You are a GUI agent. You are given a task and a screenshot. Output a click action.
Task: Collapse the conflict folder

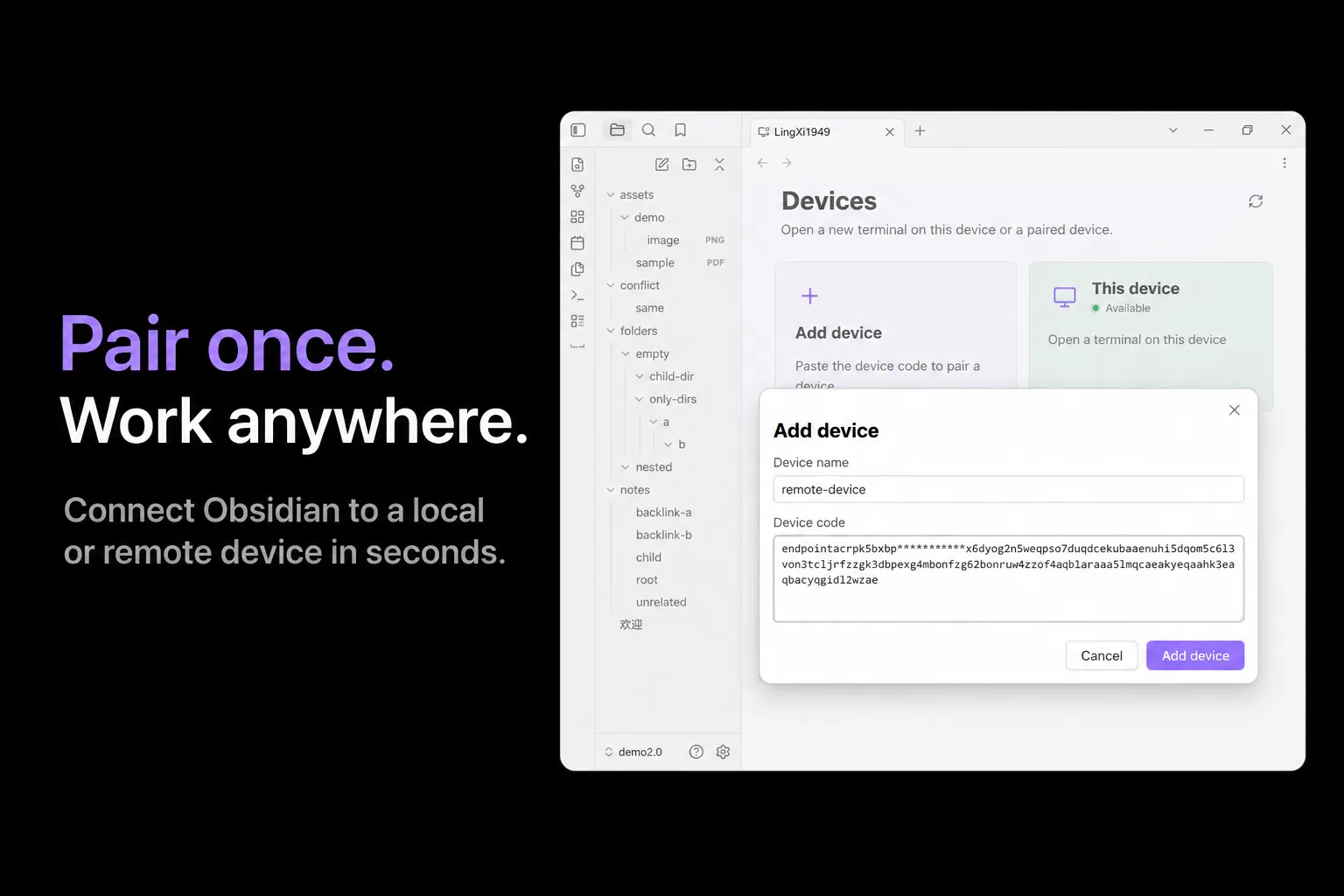tap(611, 285)
